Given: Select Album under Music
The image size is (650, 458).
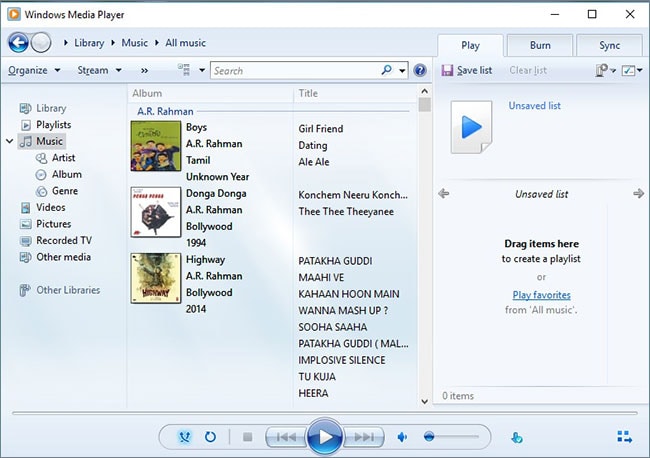Looking at the screenshot, I should pyautogui.click(x=67, y=174).
